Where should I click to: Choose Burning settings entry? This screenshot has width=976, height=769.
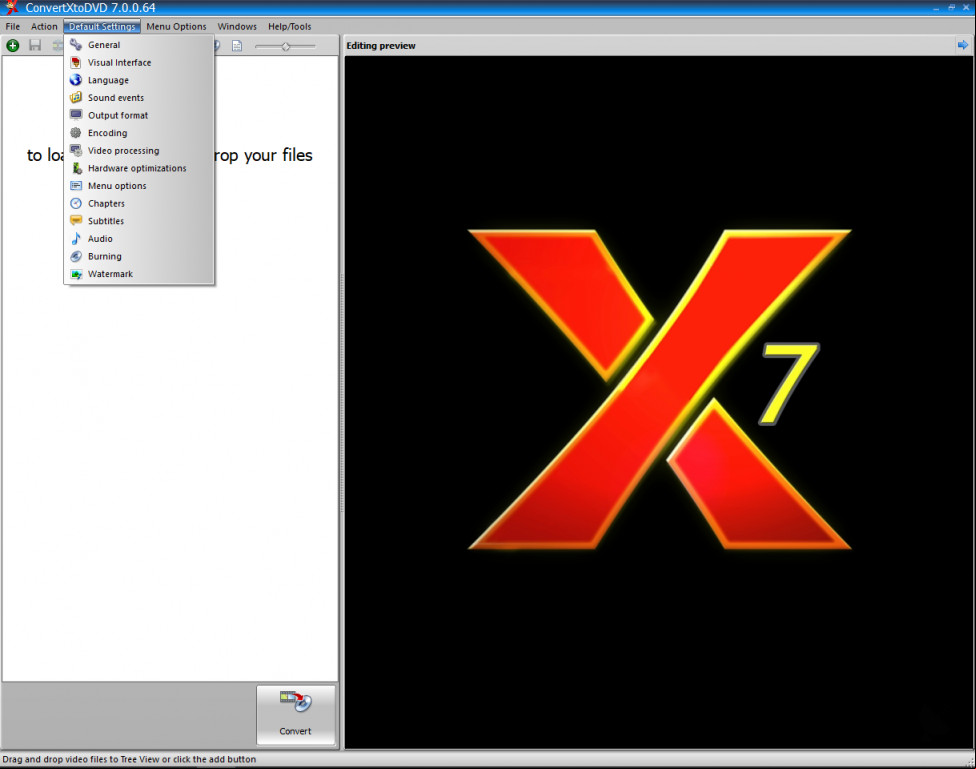139,256
